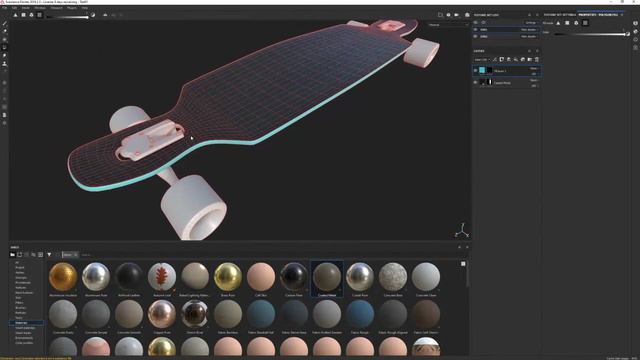Add effect to layer via wand icon
The height and width of the screenshot is (360, 640).
(495, 60)
